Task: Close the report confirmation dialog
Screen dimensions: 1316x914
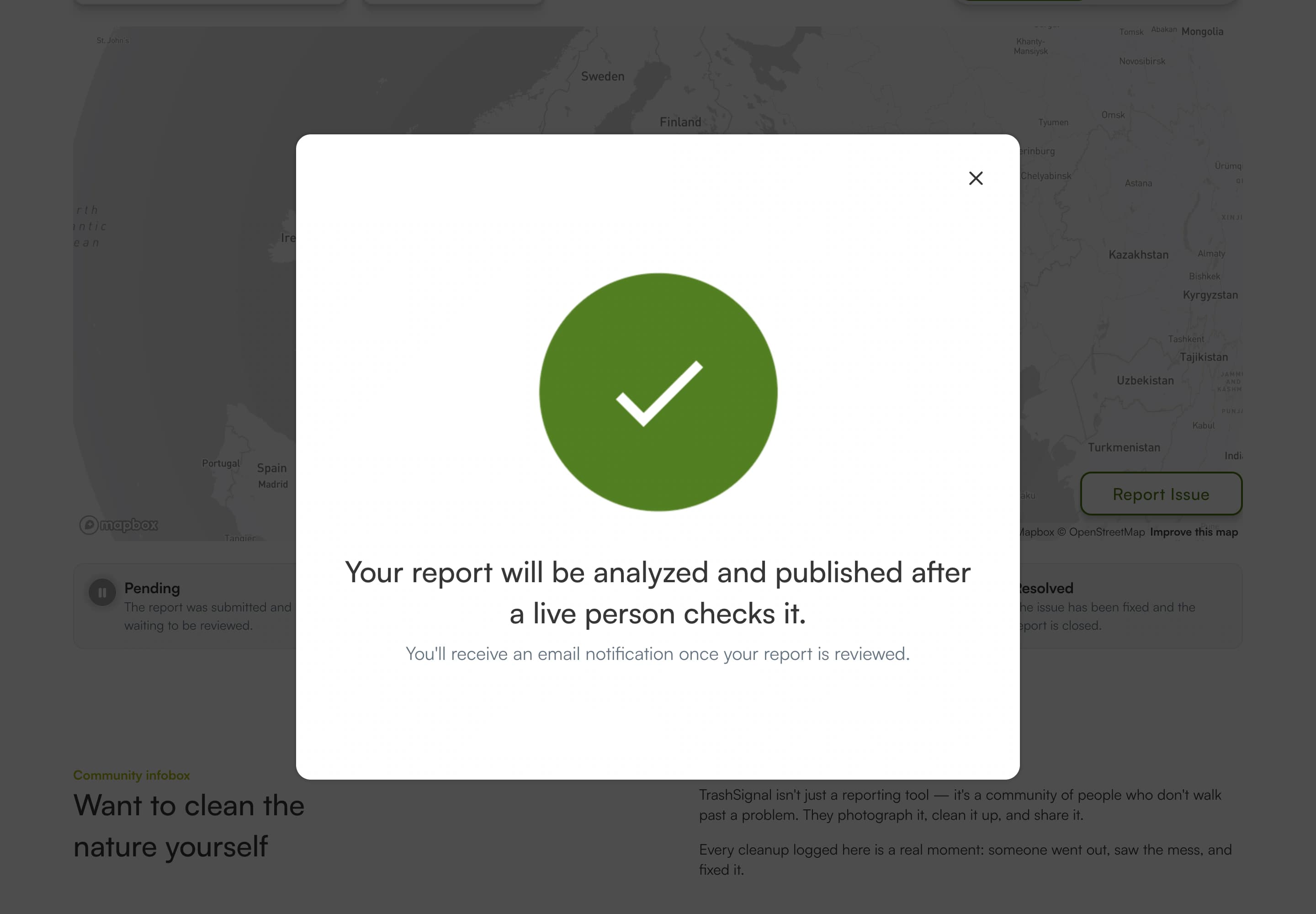Action: pos(976,178)
